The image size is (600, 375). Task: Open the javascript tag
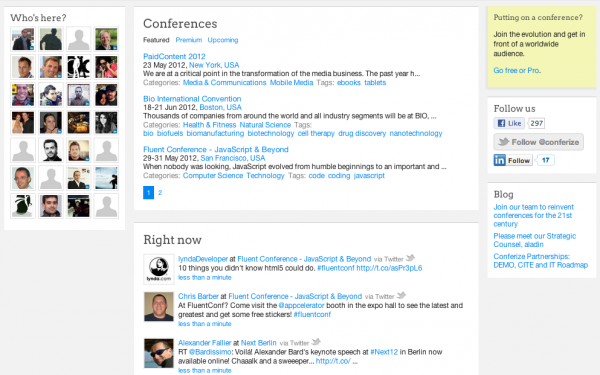[369, 176]
